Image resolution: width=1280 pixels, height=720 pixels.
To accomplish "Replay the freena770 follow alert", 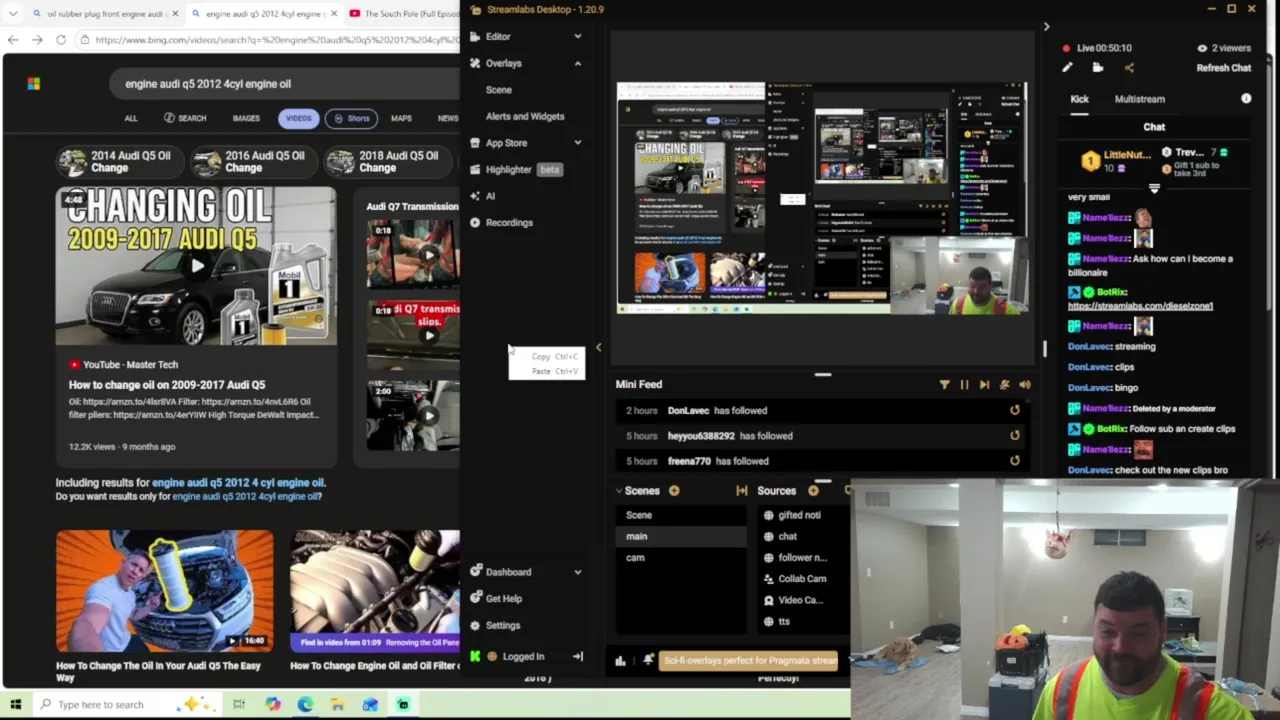I will click(x=1015, y=461).
